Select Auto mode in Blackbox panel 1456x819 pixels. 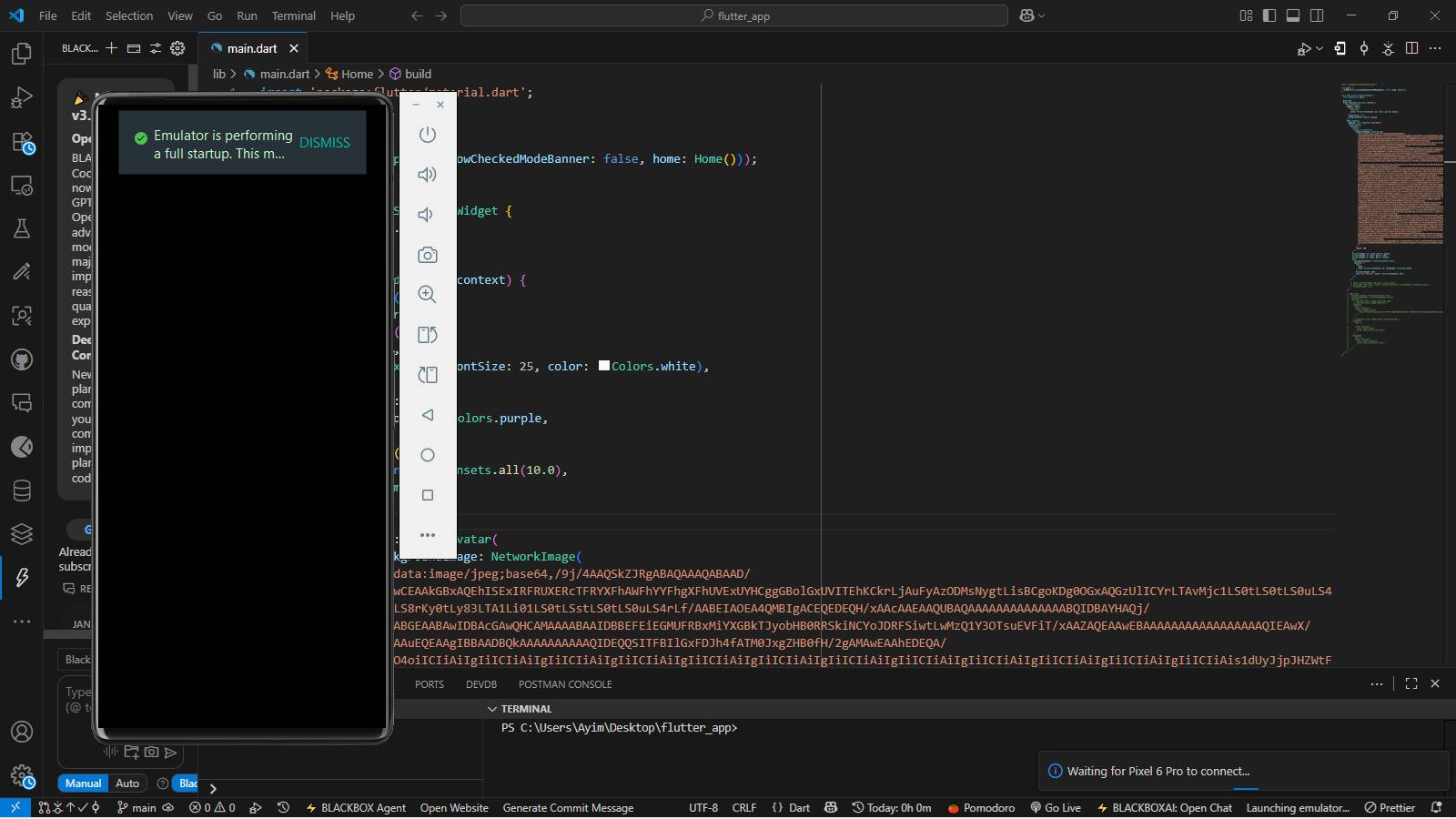(x=127, y=784)
